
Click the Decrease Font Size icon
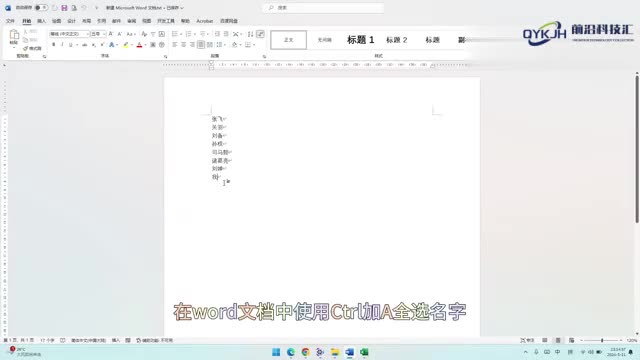119,34
